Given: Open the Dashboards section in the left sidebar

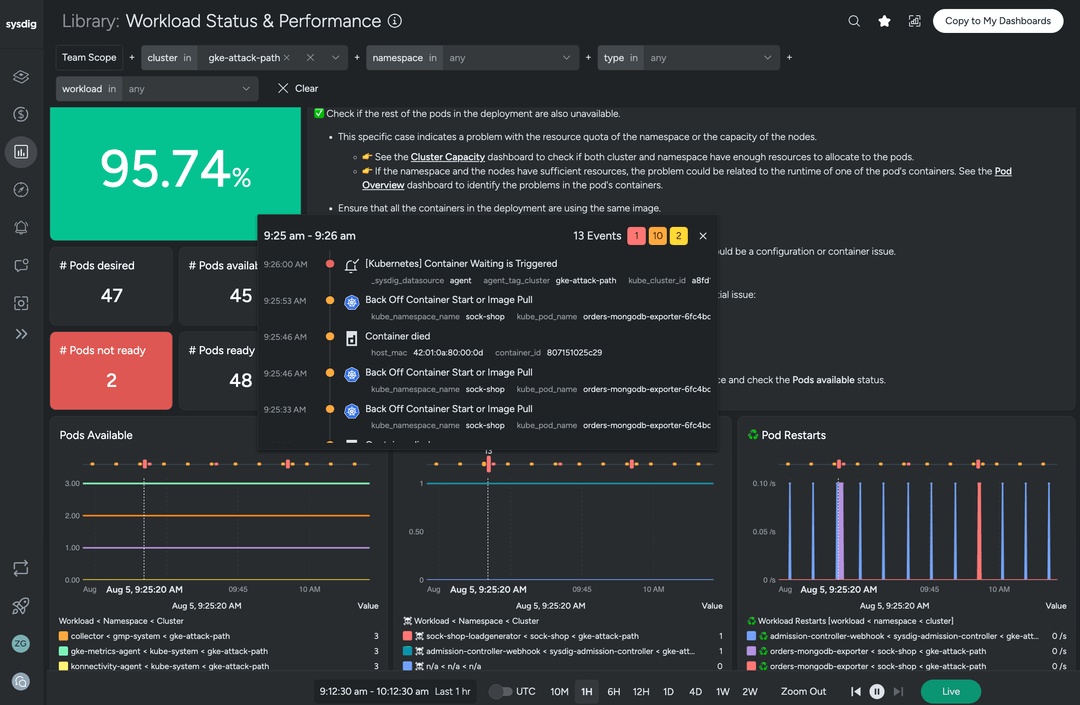Looking at the screenshot, I should [21, 151].
